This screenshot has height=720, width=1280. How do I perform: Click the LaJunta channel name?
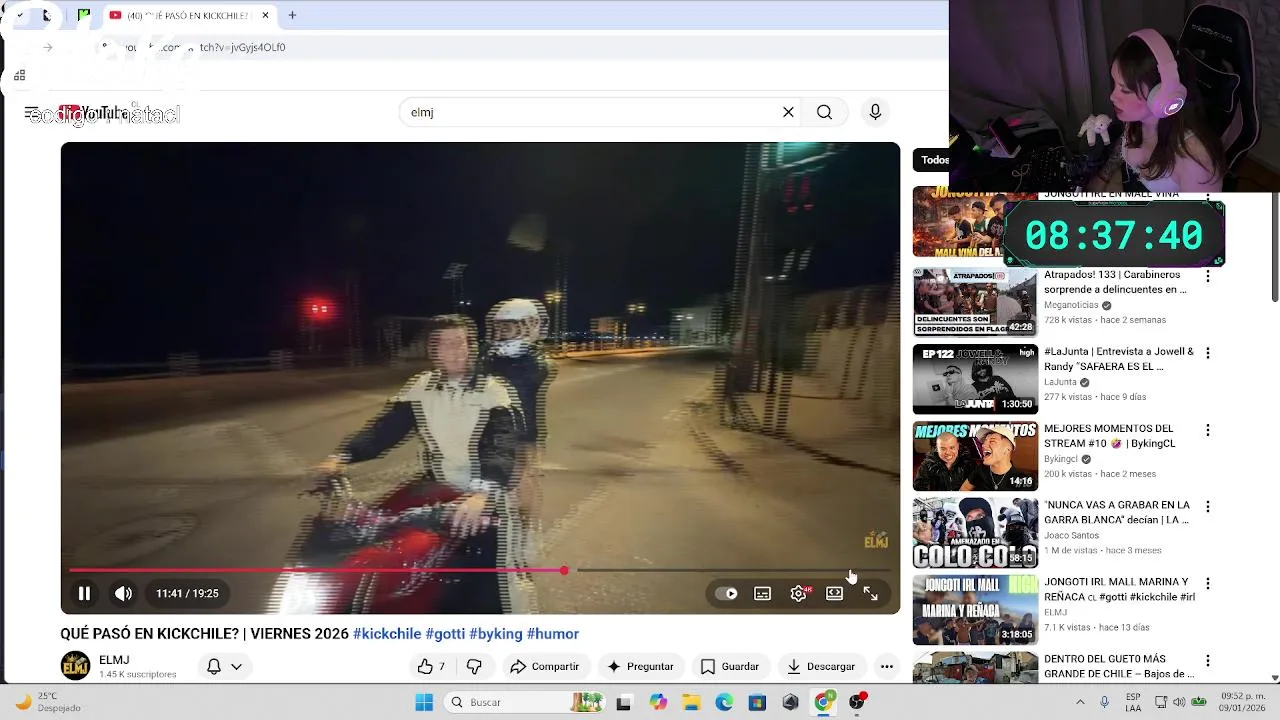(1060, 382)
